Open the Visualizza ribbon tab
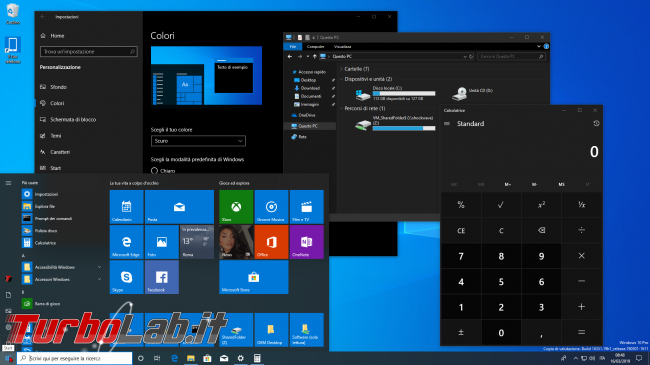Viewport: 650px width, 365px height. click(x=342, y=46)
